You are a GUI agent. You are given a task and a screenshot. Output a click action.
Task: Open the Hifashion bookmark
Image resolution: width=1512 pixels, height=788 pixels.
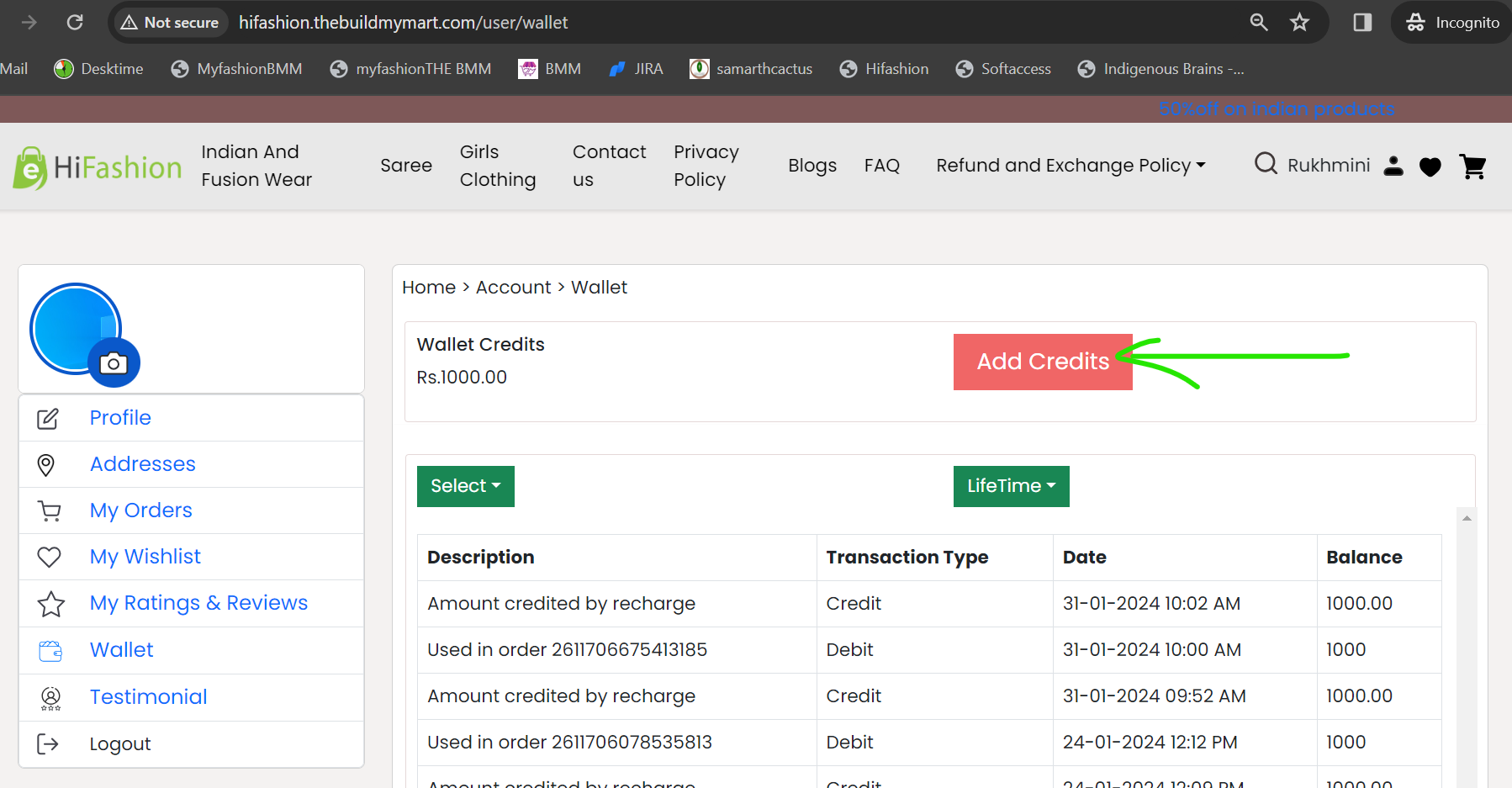point(884,69)
